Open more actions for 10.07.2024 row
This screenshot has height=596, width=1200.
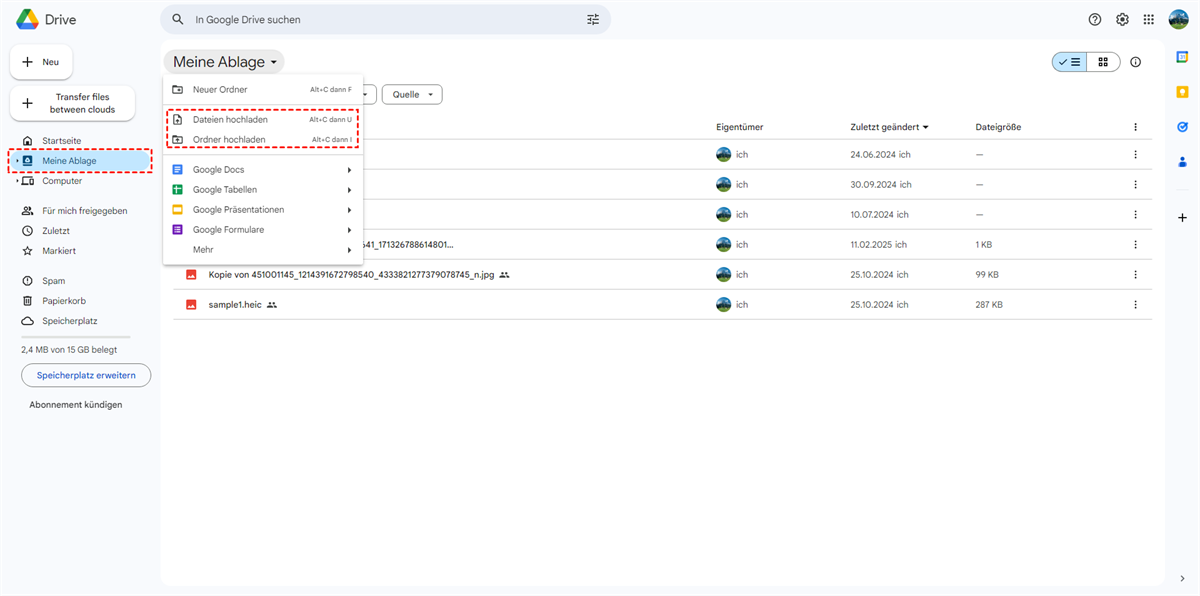pyautogui.click(x=1135, y=214)
